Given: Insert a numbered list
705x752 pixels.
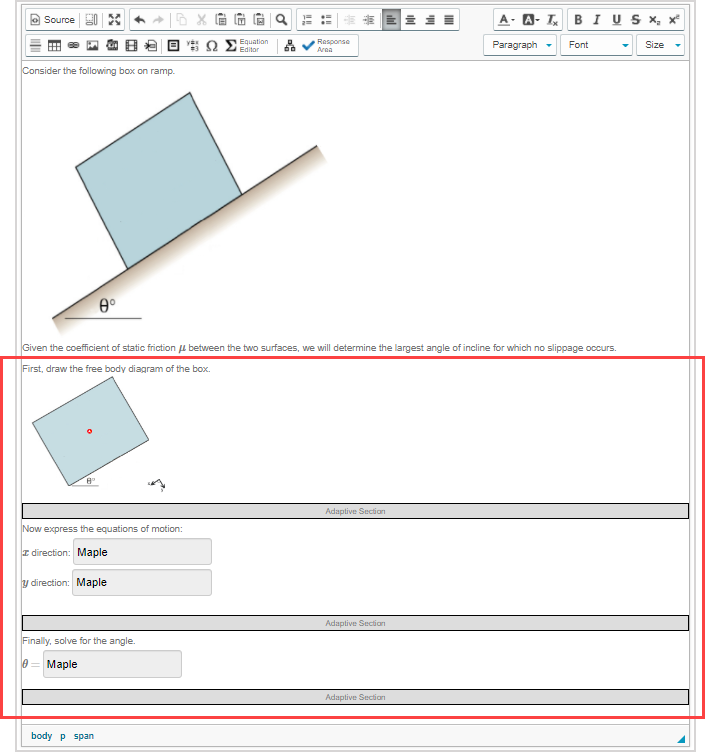Looking at the screenshot, I should pos(307,20).
